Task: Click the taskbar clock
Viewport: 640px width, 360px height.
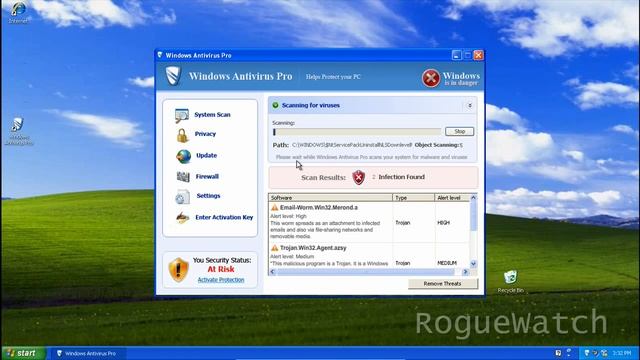Action: [622, 353]
